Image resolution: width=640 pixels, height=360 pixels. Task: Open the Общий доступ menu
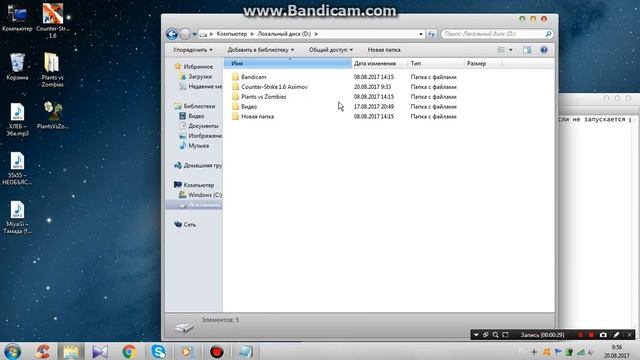coord(331,50)
